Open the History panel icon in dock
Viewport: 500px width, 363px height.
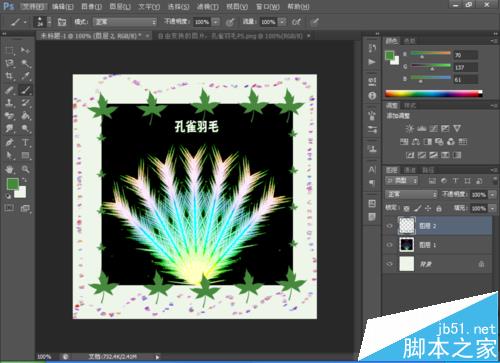point(372,48)
